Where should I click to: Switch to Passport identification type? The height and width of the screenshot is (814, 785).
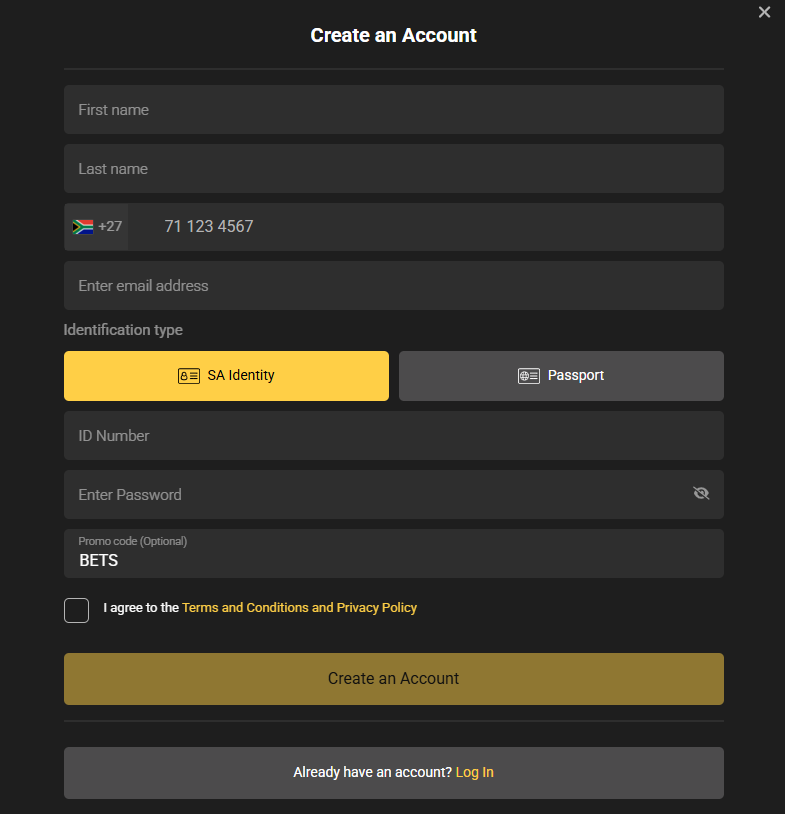point(561,376)
